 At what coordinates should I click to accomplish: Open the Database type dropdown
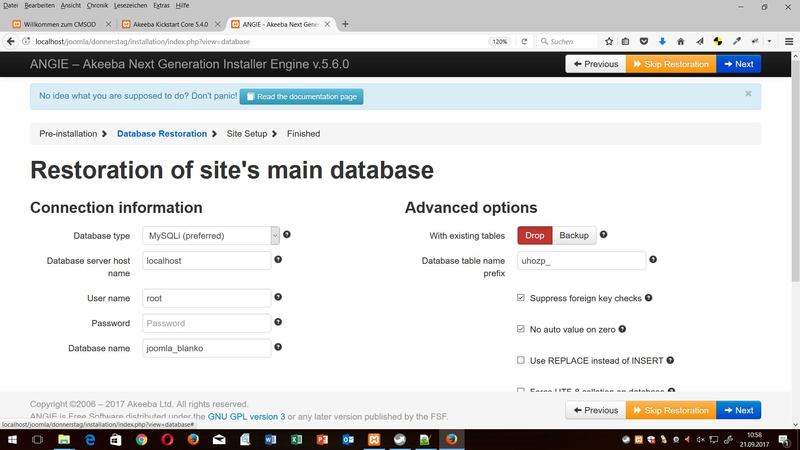click(x=211, y=236)
